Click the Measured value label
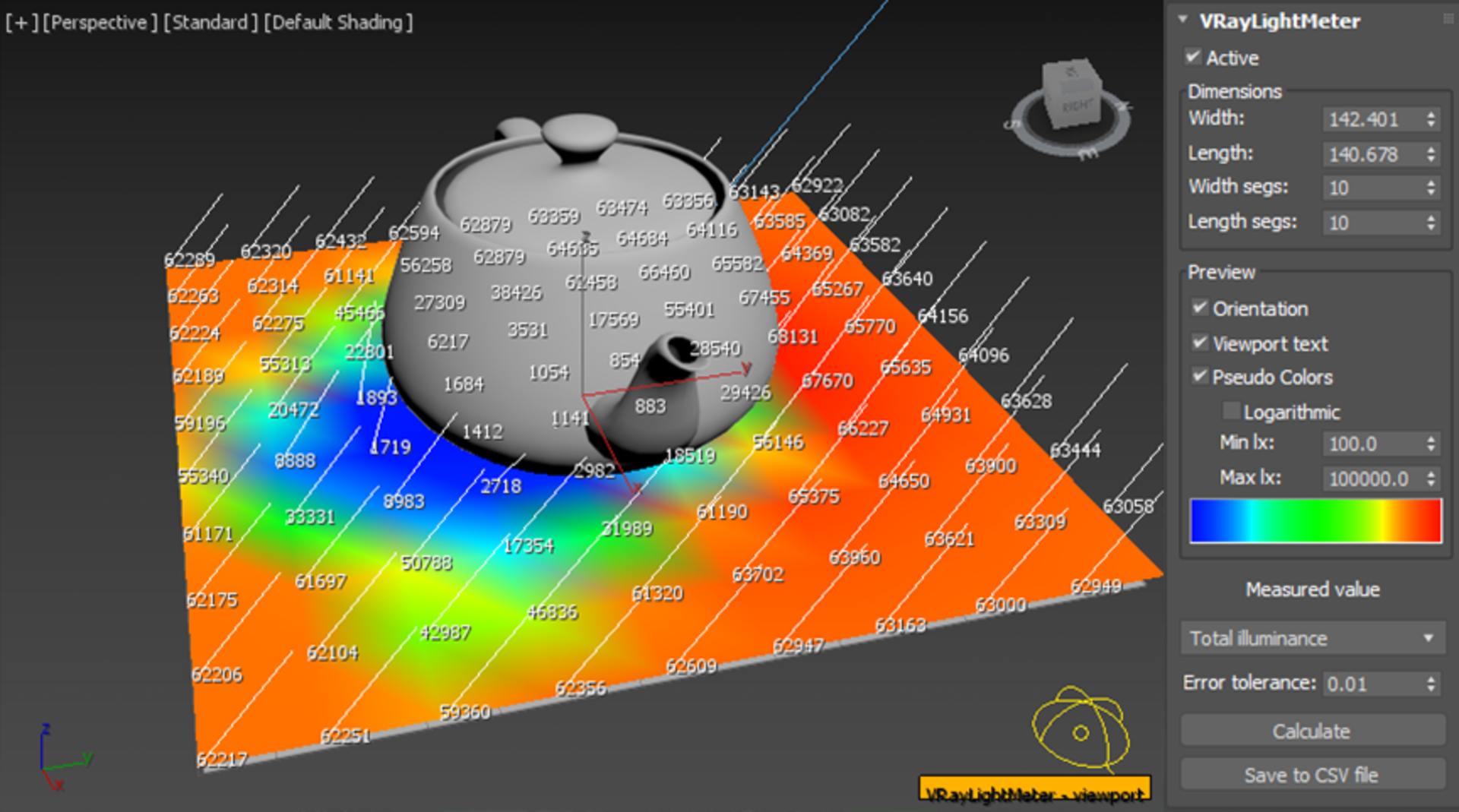The height and width of the screenshot is (812, 1459). (1312, 589)
